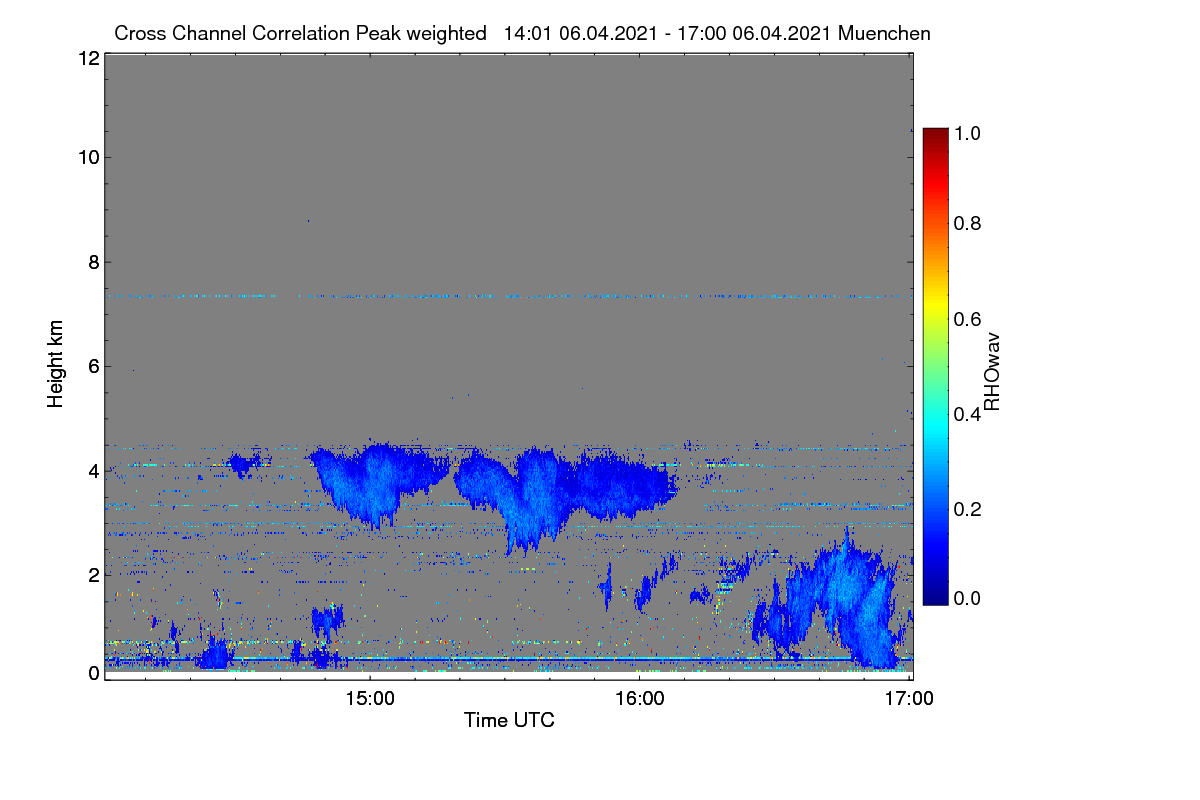The height and width of the screenshot is (800, 1200).
Task: Click the 15:00 time axis label
Action: point(369,699)
